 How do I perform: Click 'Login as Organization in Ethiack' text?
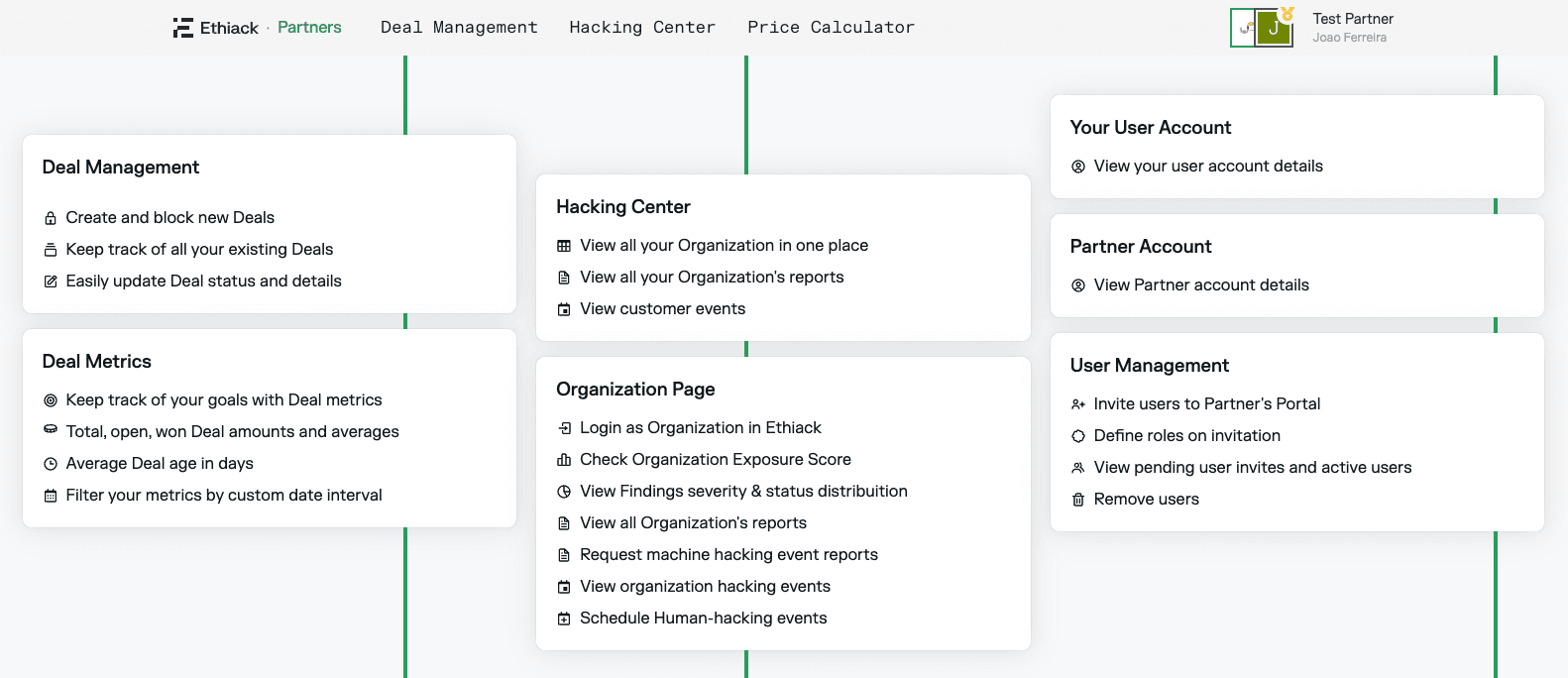click(701, 428)
